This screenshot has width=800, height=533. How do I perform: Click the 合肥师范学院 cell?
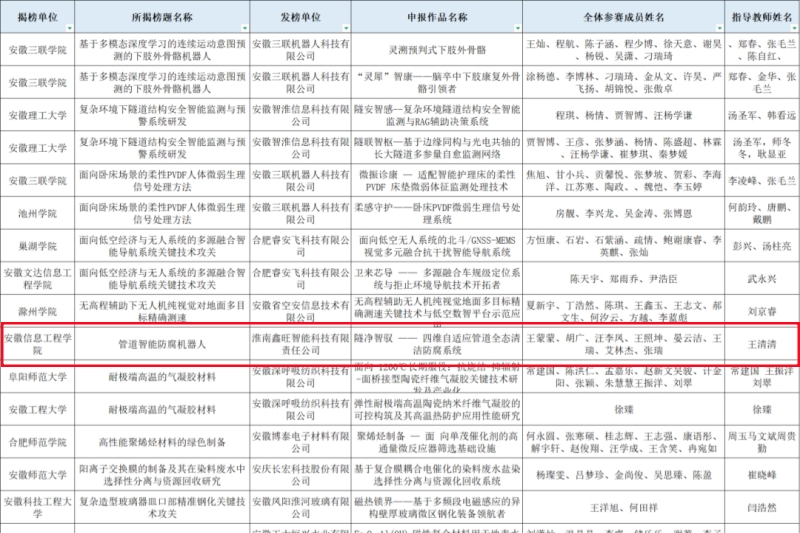(x=37, y=442)
